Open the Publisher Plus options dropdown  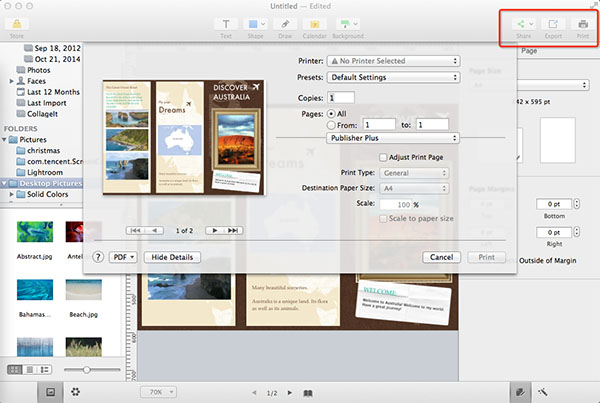[393, 139]
